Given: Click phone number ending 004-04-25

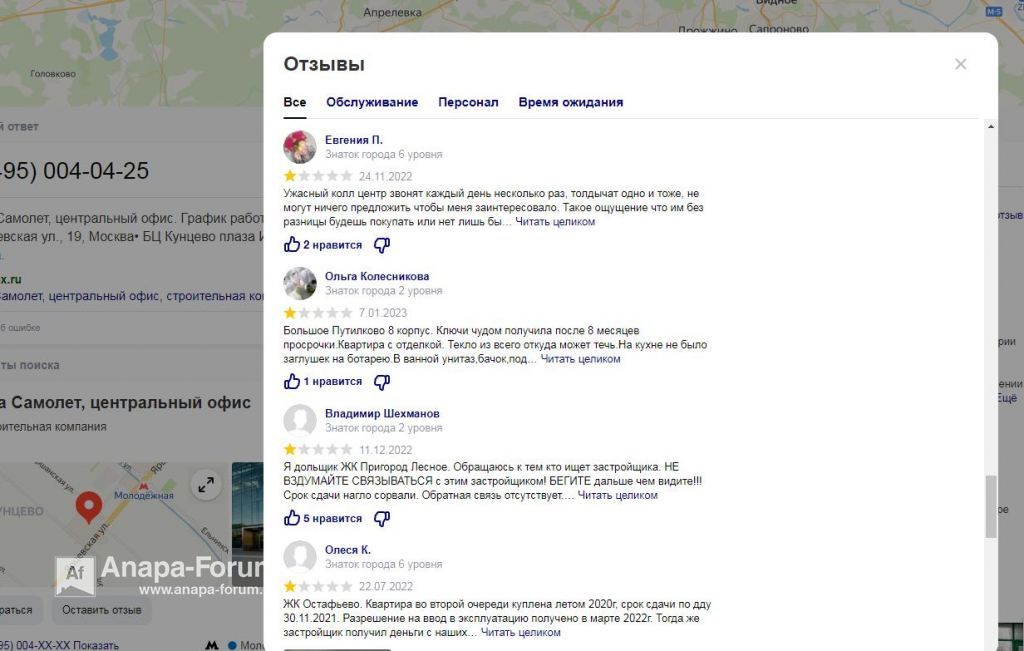Looking at the screenshot, I should click(x=74, y=171).
